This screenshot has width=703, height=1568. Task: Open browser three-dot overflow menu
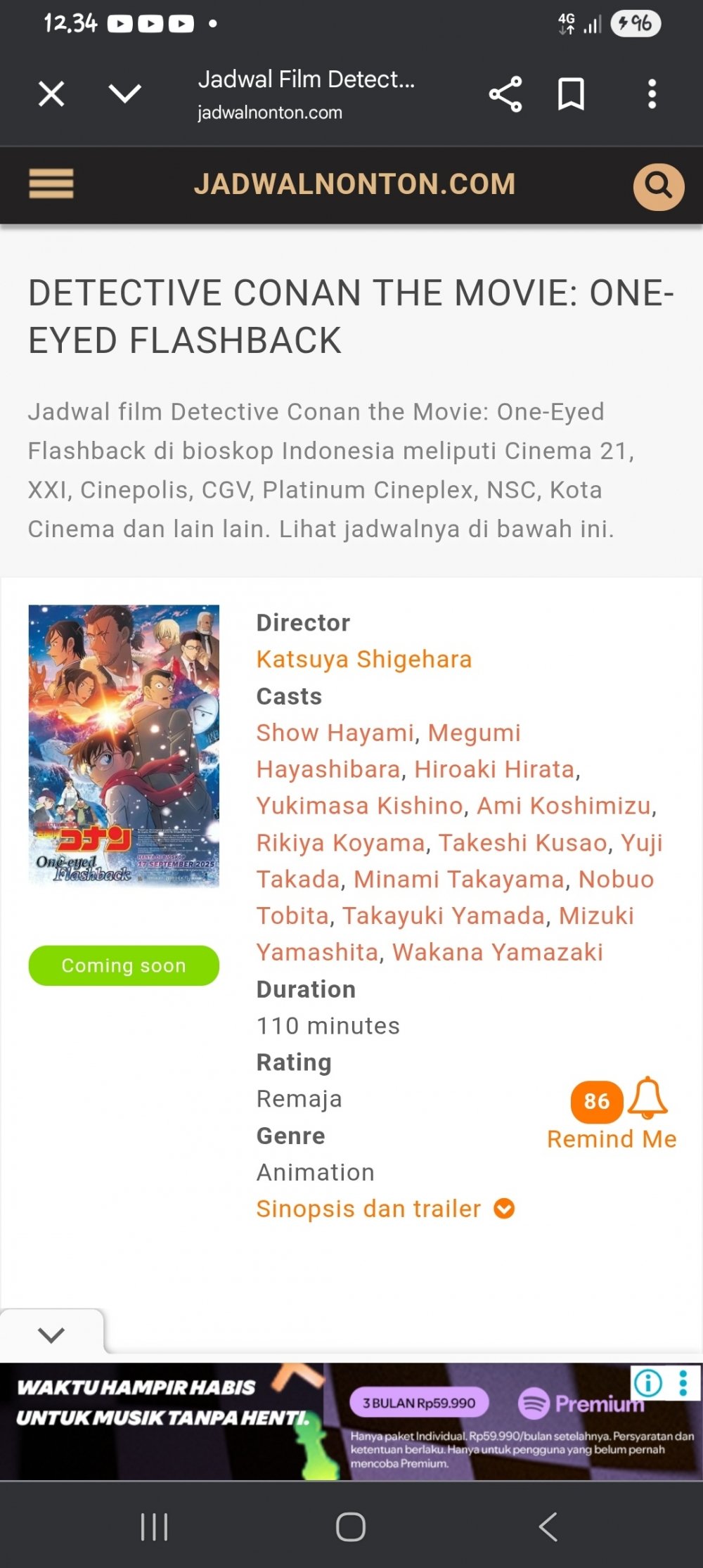(652, 94)
